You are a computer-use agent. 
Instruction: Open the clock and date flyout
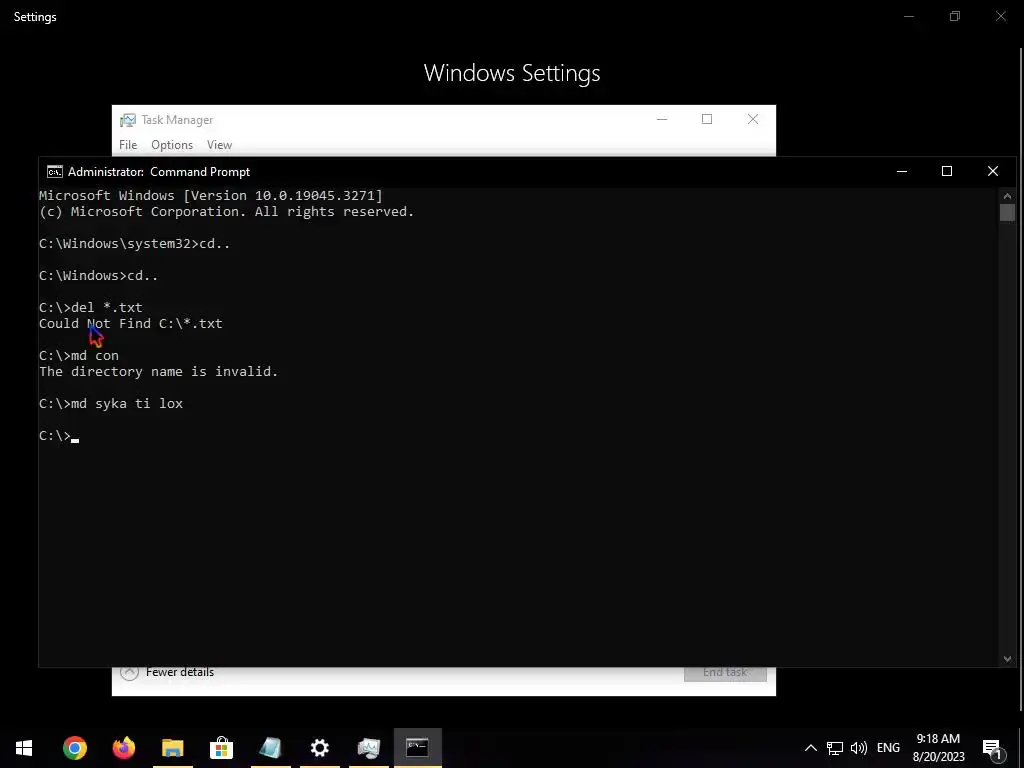point(938,748)
